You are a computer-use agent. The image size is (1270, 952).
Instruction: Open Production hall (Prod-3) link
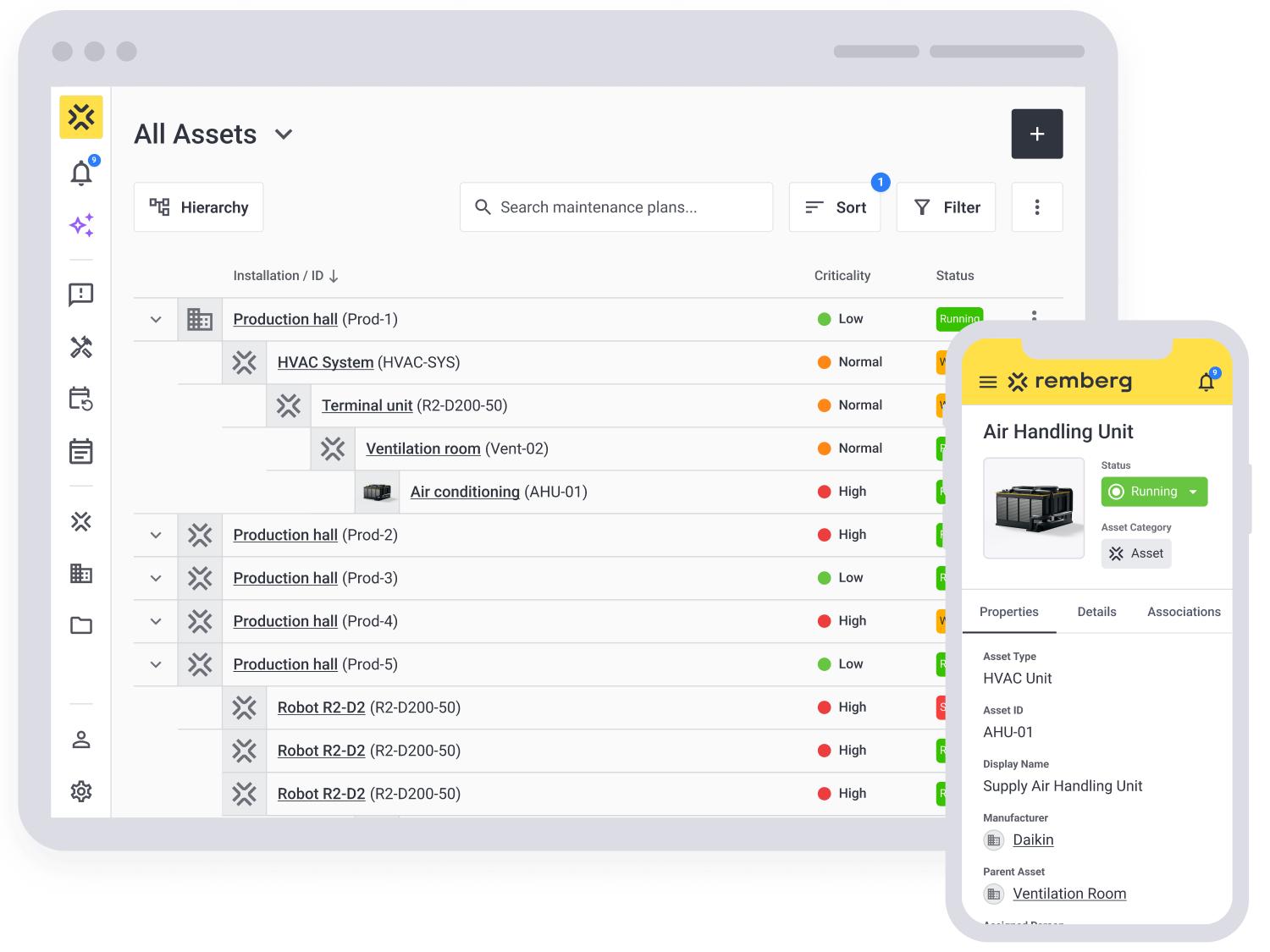pos(285,578)
